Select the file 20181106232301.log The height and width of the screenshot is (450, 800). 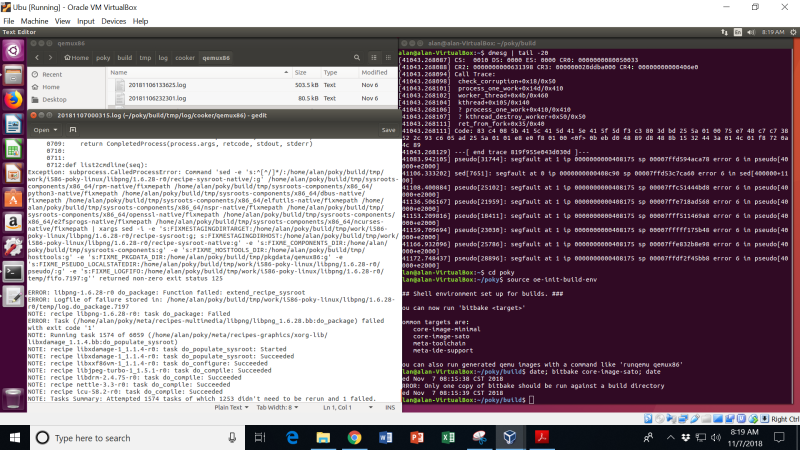(x=157, y=98)
